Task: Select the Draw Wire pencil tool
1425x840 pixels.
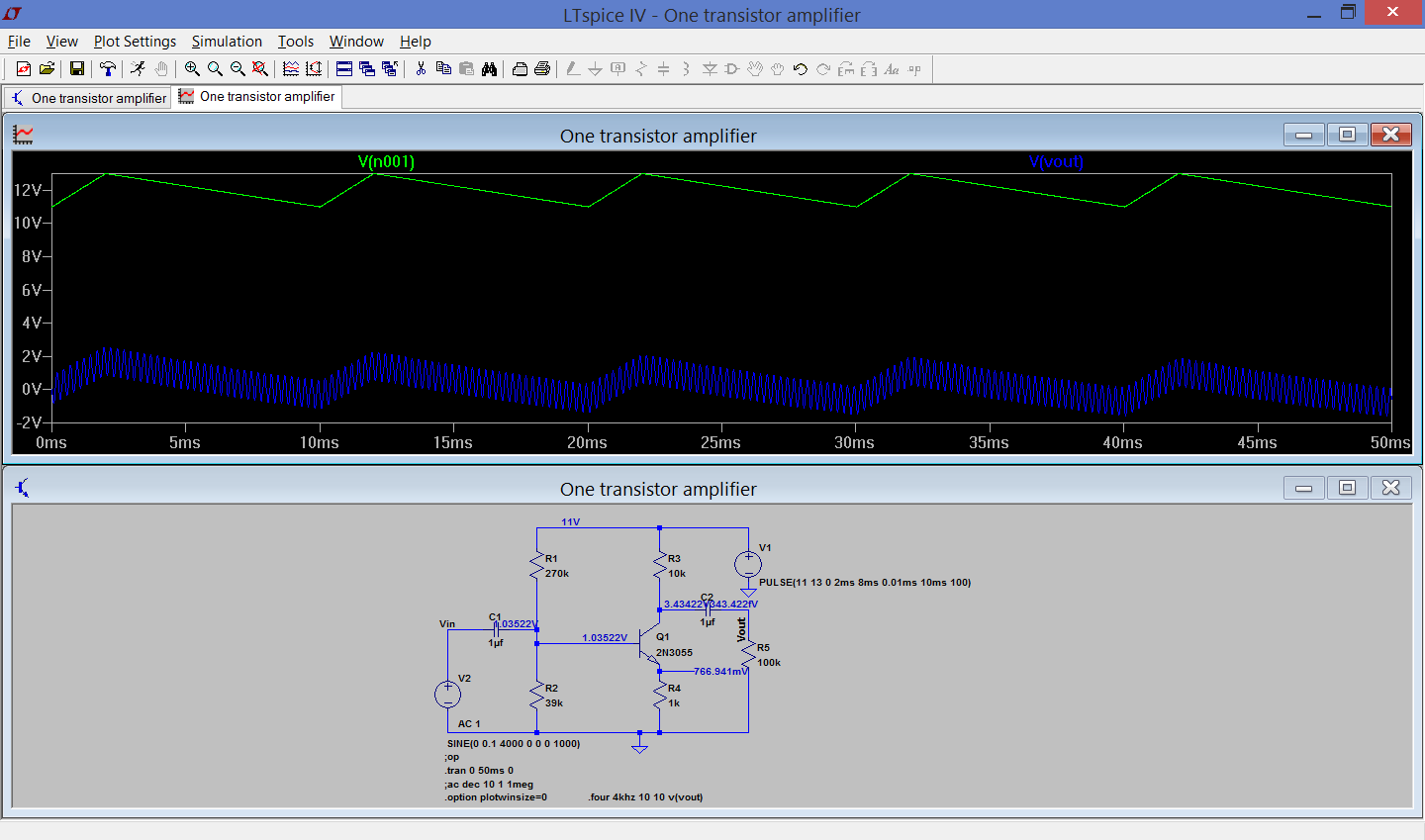Action: tap(572, 68)
